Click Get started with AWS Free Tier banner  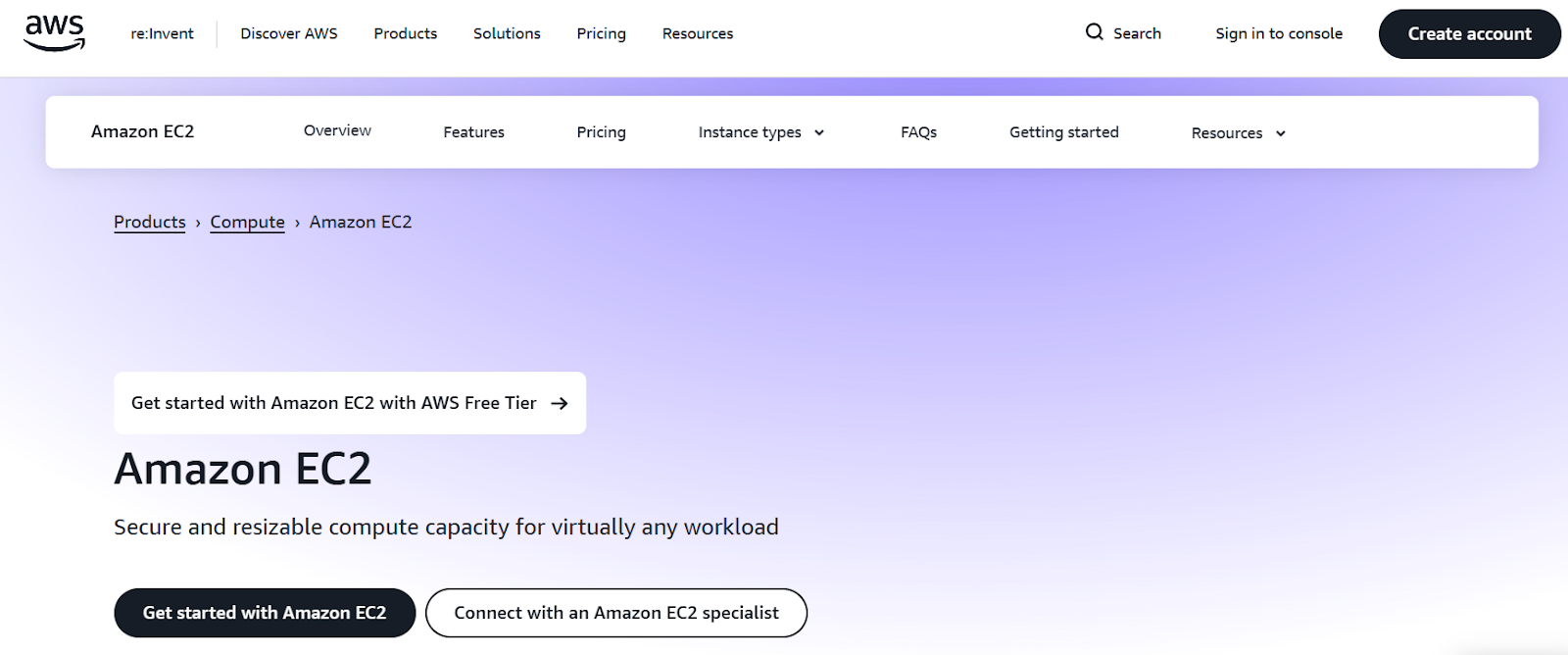350,403
